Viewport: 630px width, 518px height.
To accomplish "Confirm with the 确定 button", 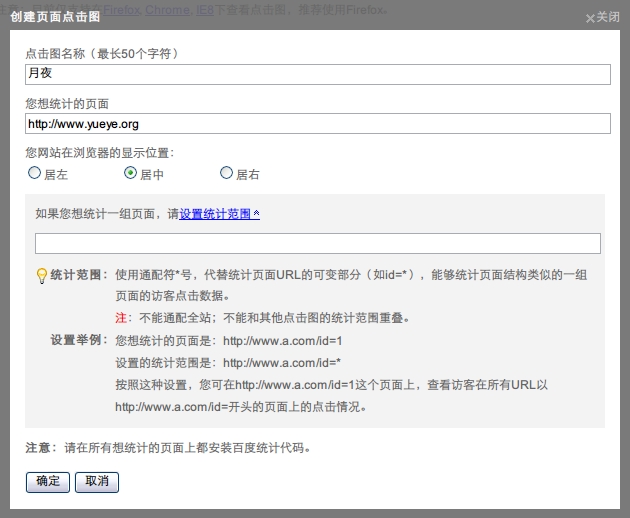I will click(48, 482).
